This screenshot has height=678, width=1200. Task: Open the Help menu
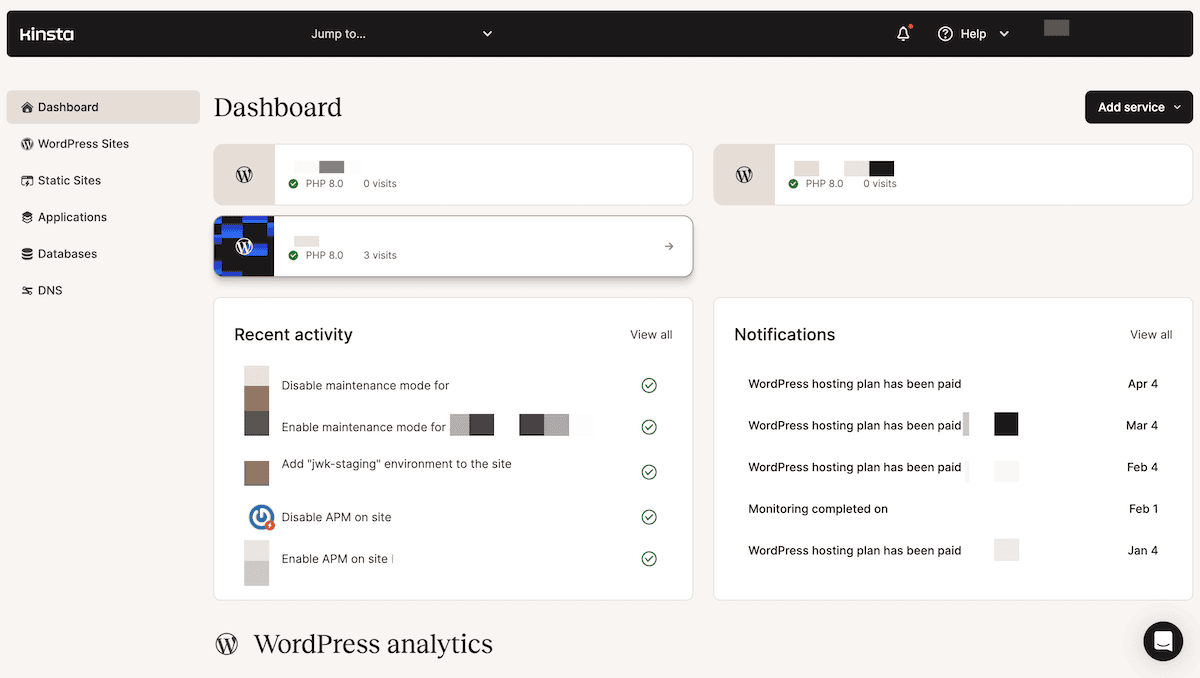963,33
